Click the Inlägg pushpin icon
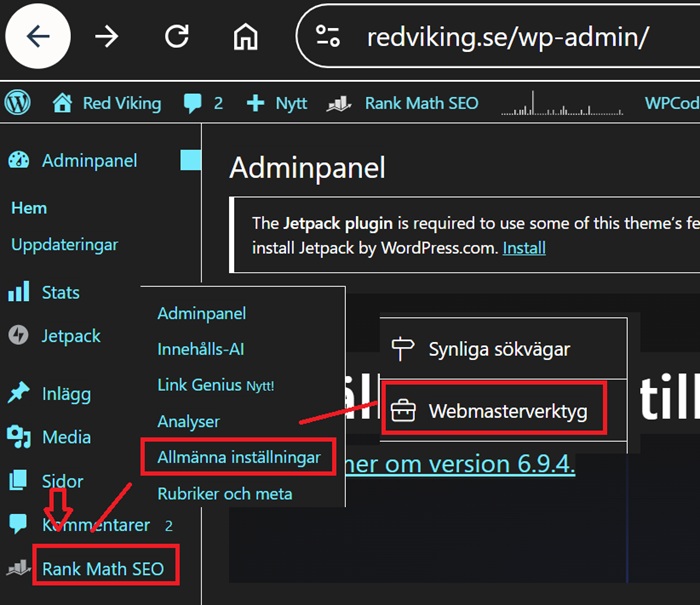The width and height of the screenshot is (700, 605). click(18, 393)
